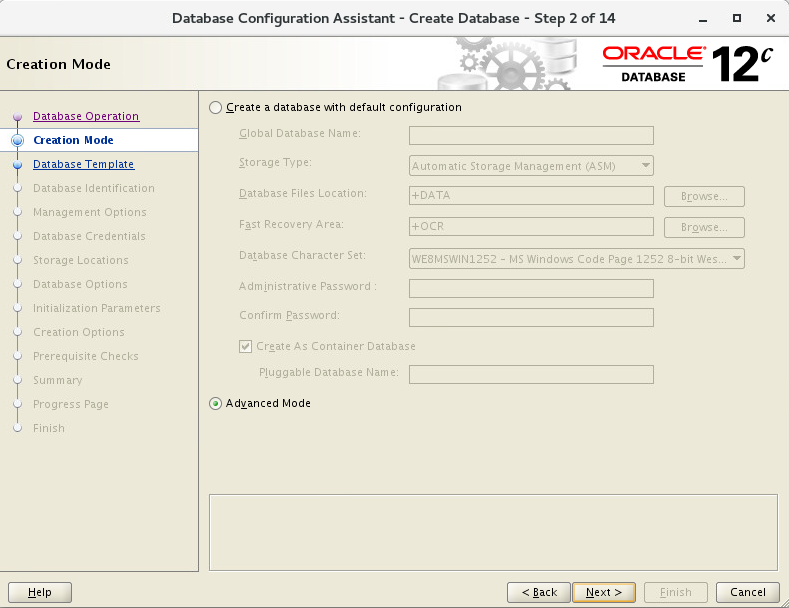789x608 pixels.
Task: Click the Storage Locations step
Action: click(x=81, y=260)
